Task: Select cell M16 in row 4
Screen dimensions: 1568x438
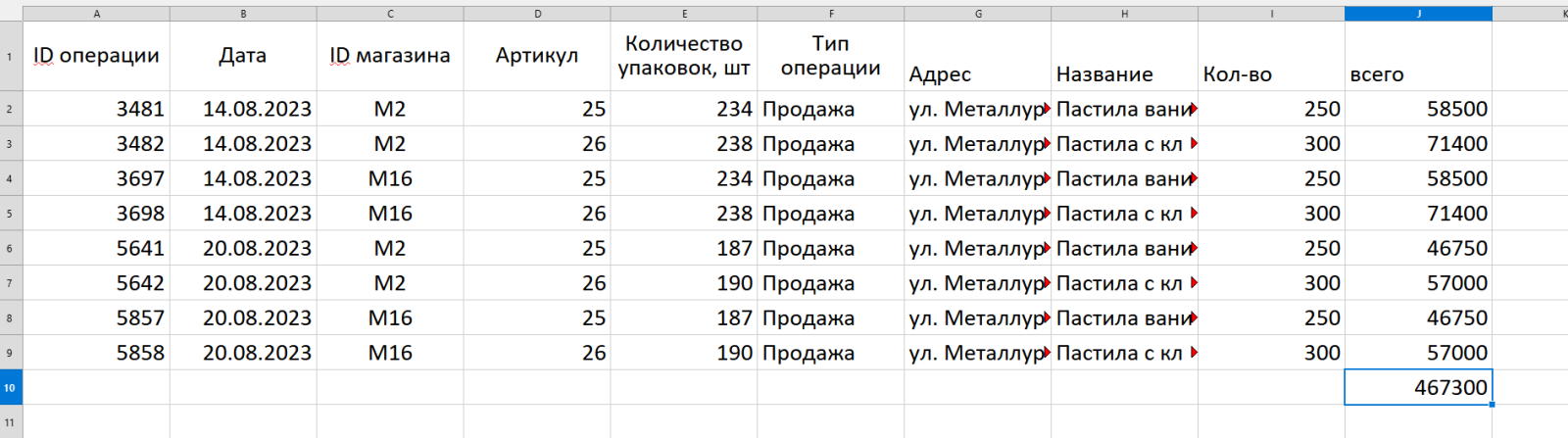Action: point(390,178)
